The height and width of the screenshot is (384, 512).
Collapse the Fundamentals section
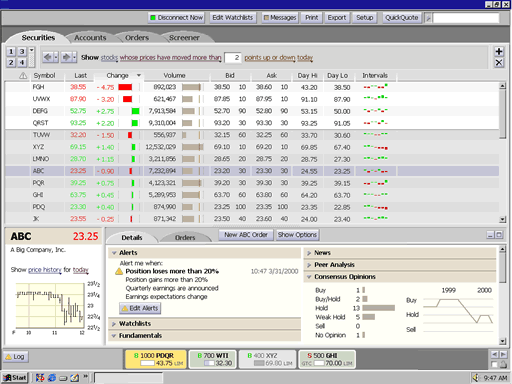(114, 336)
